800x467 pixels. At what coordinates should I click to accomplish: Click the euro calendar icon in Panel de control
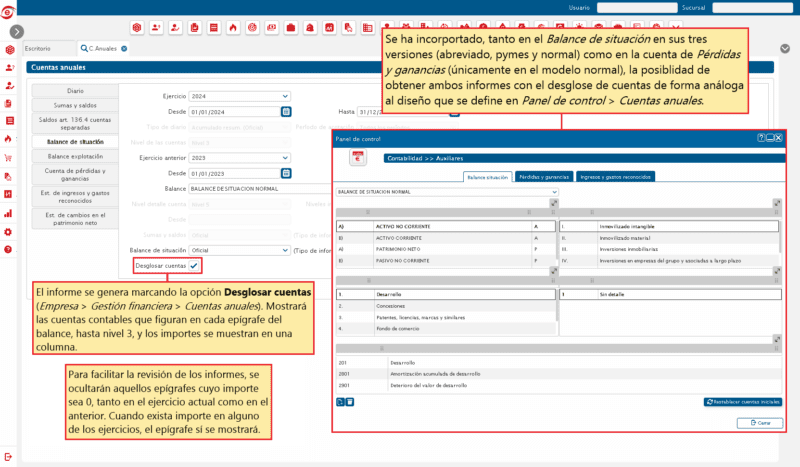point(358,158)
